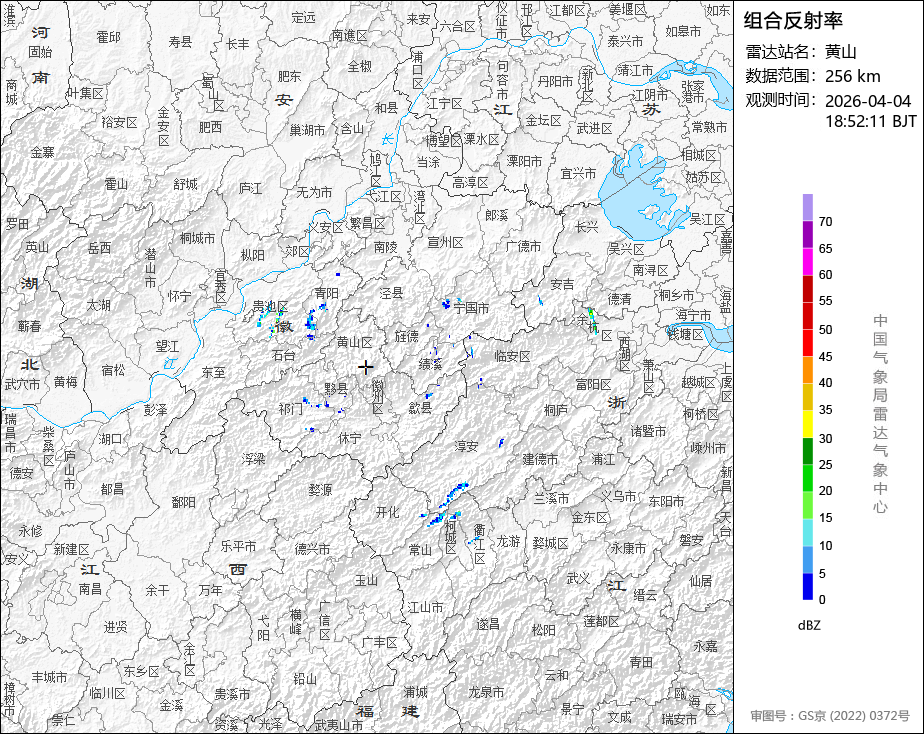Click the 青田 label
This screenshot has height=734, width=924.
(x=641, y=662)
